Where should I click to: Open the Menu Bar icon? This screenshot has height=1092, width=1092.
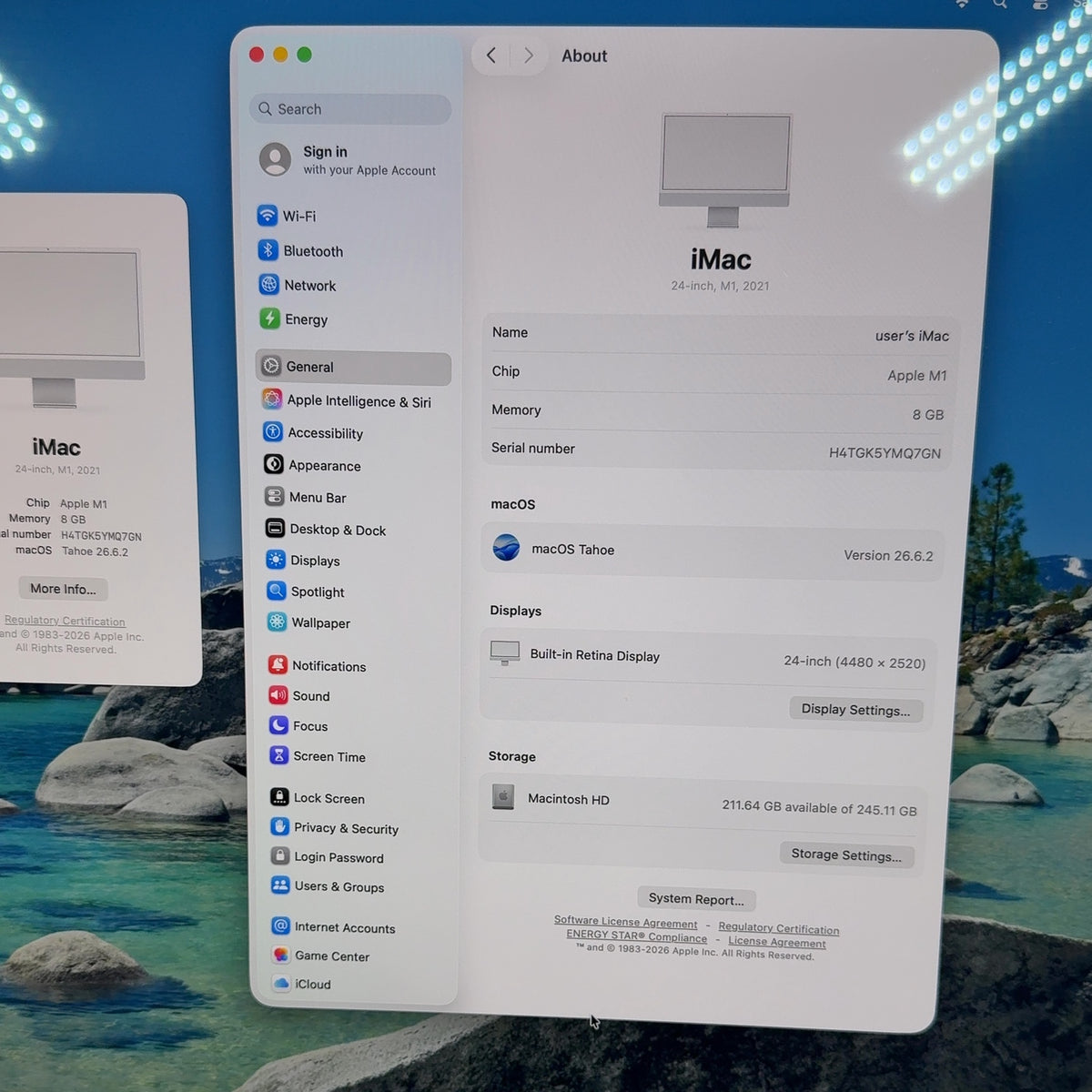pyautogui.click(x=274, y=497)
